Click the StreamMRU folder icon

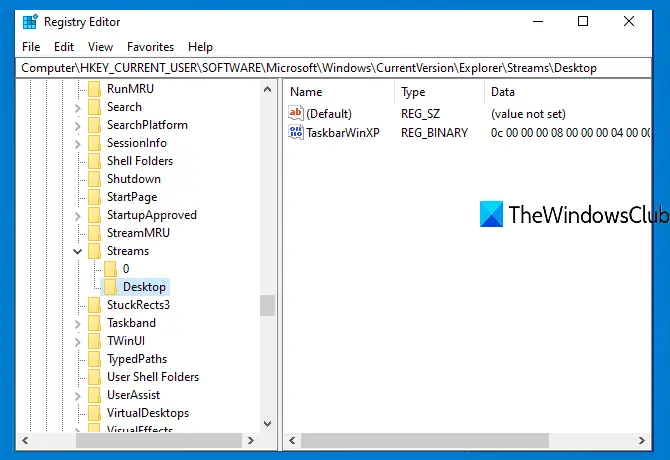pos(94,233)
